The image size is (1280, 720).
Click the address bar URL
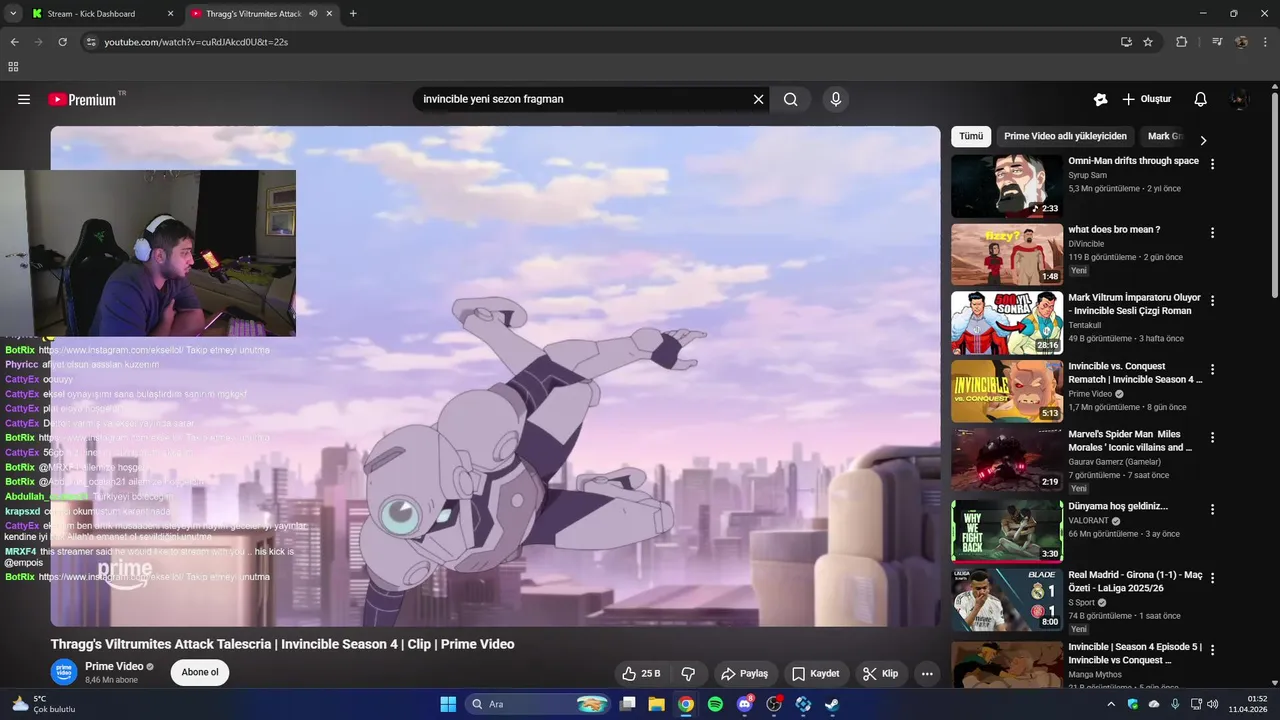[x=196, y=42]
